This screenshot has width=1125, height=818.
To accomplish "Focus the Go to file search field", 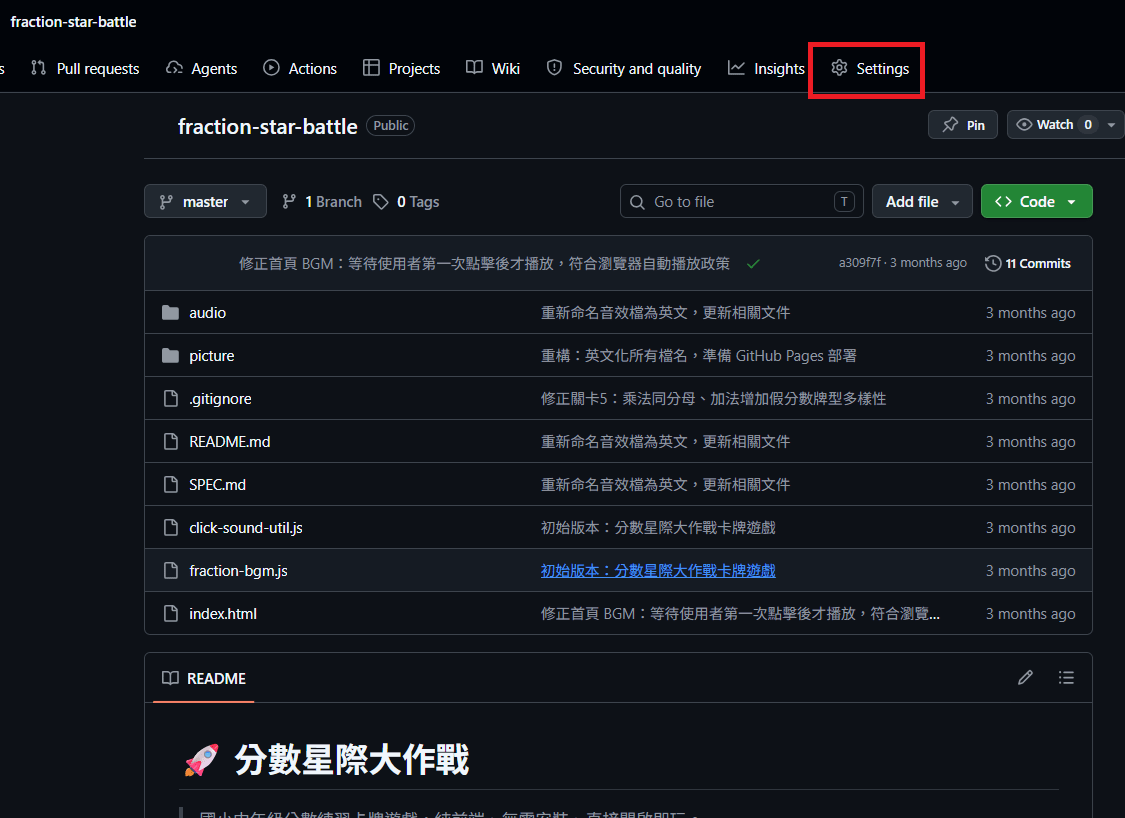I will pyautogui.click(x=741, y=202).
